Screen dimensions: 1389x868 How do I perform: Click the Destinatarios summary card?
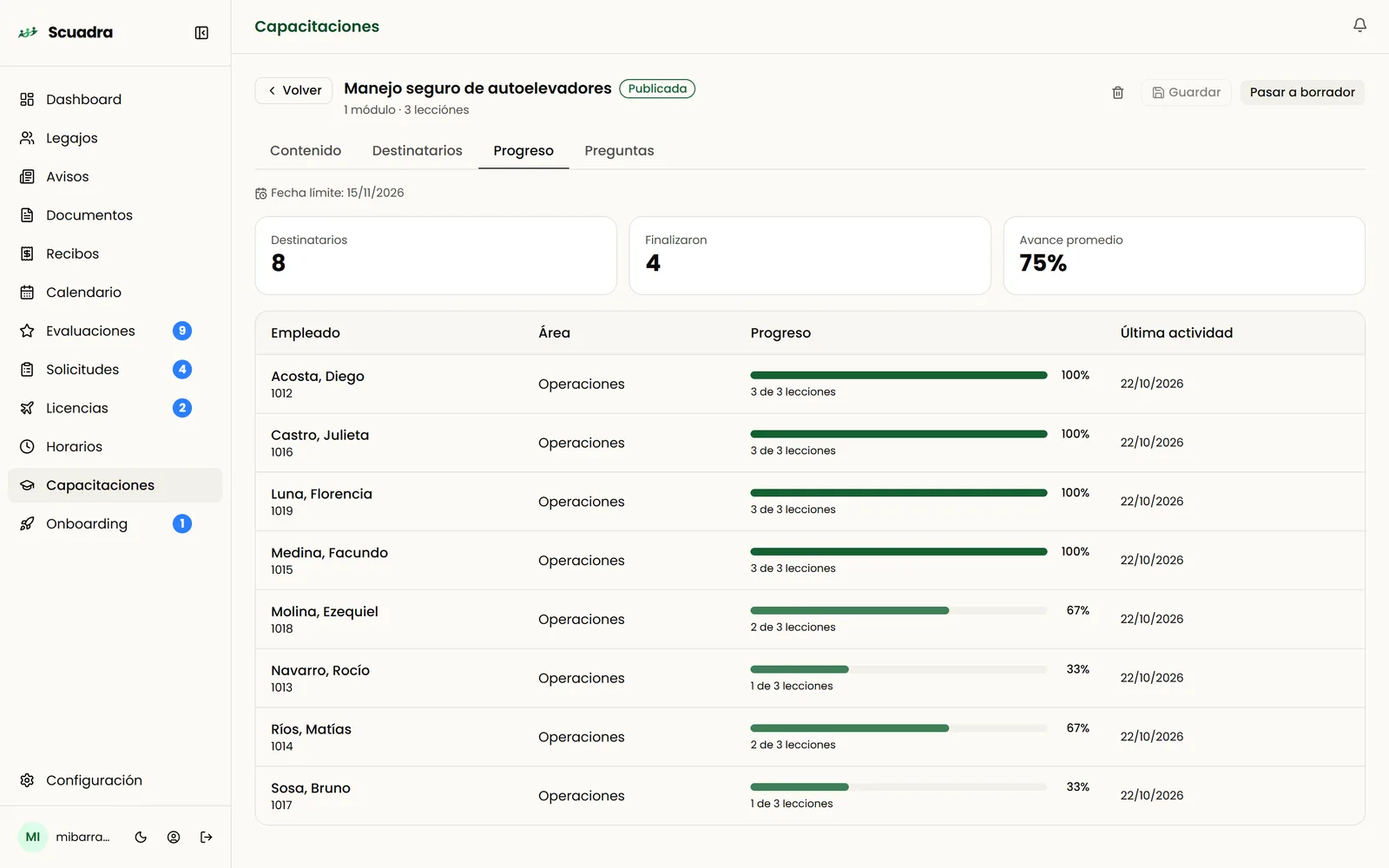tap(436, 256)
